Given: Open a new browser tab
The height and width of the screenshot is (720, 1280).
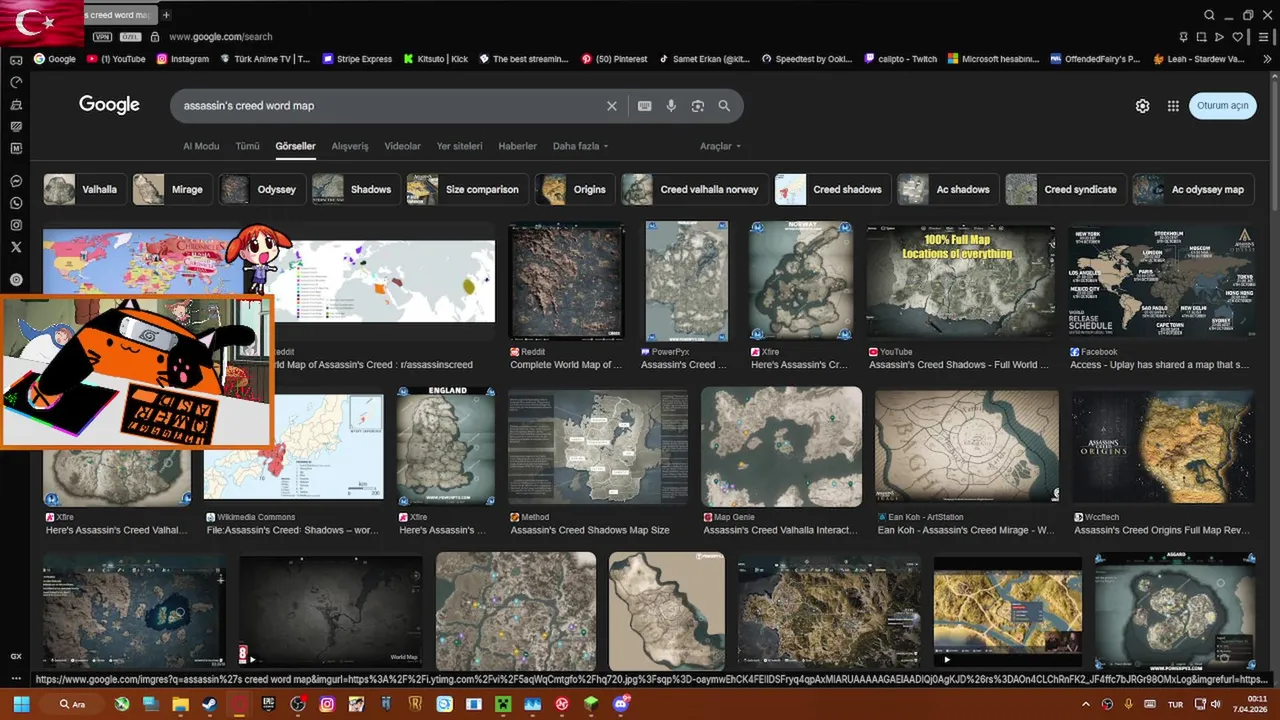Looking at the screenshot, I should pos(166,15).
